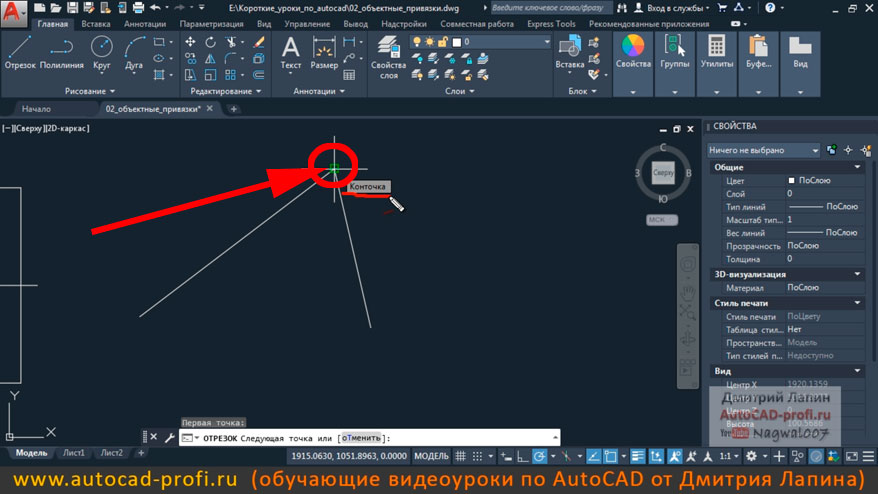
Task: Click the МОДЕЛЬ status bar button
Action: coord(431,456)
